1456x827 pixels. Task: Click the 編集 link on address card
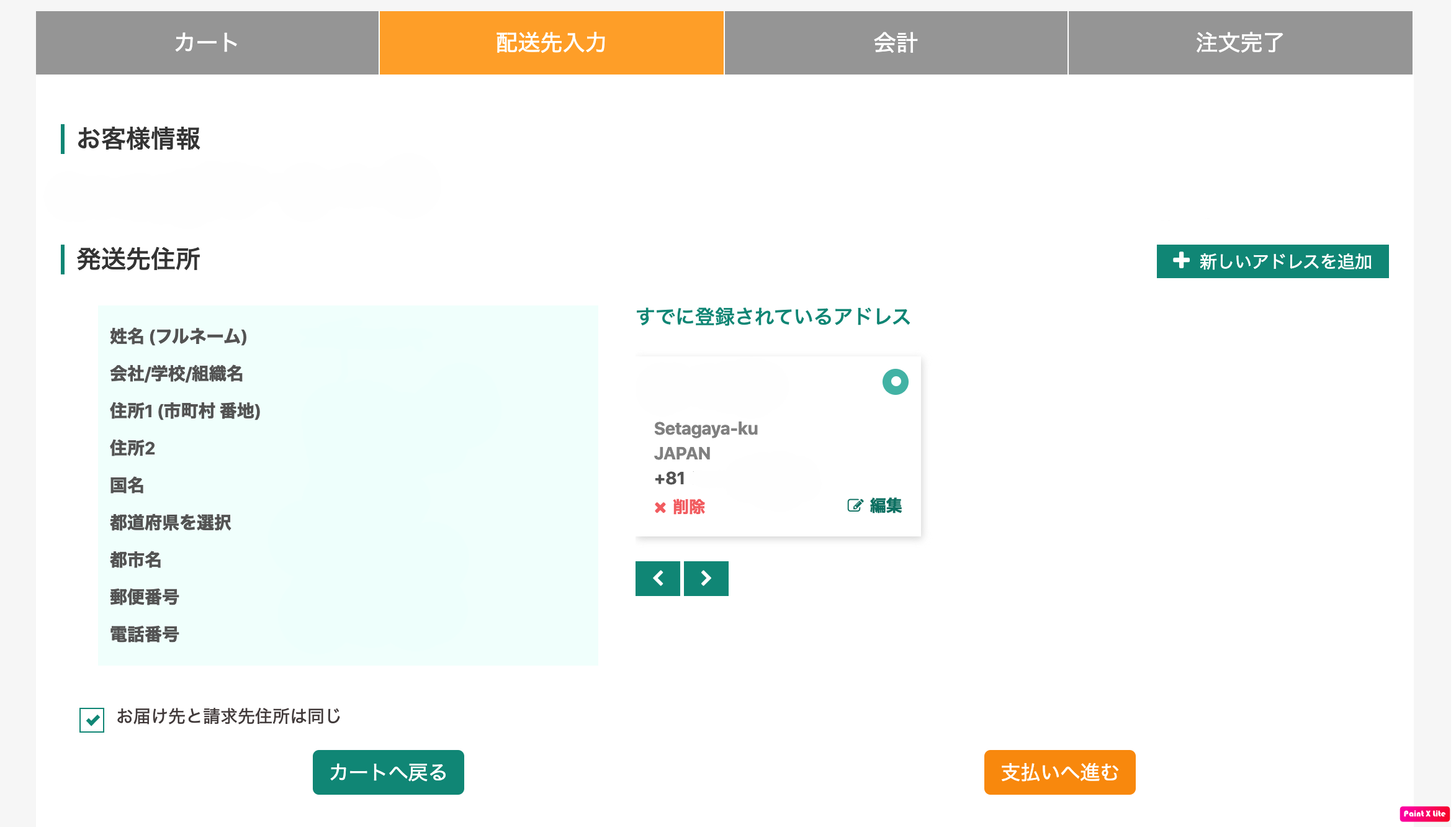886,505
